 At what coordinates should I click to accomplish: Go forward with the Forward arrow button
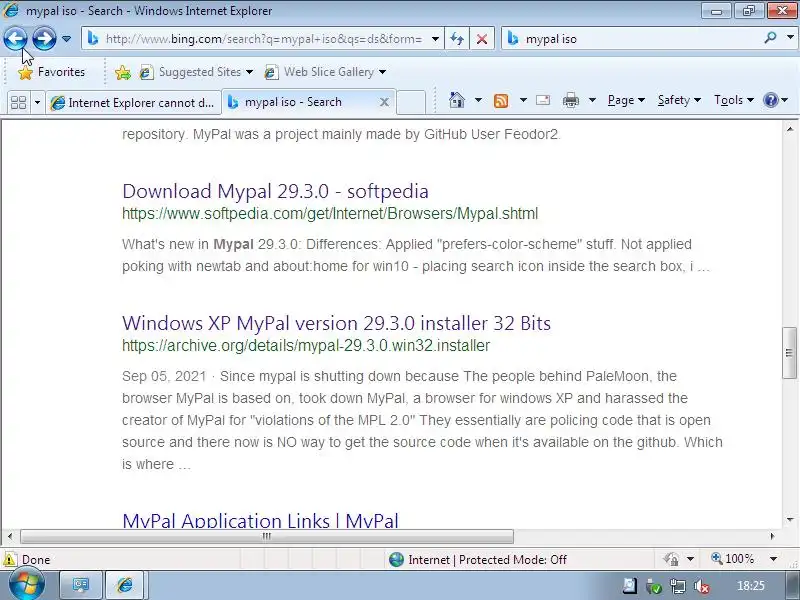click(x=44, y=38)
